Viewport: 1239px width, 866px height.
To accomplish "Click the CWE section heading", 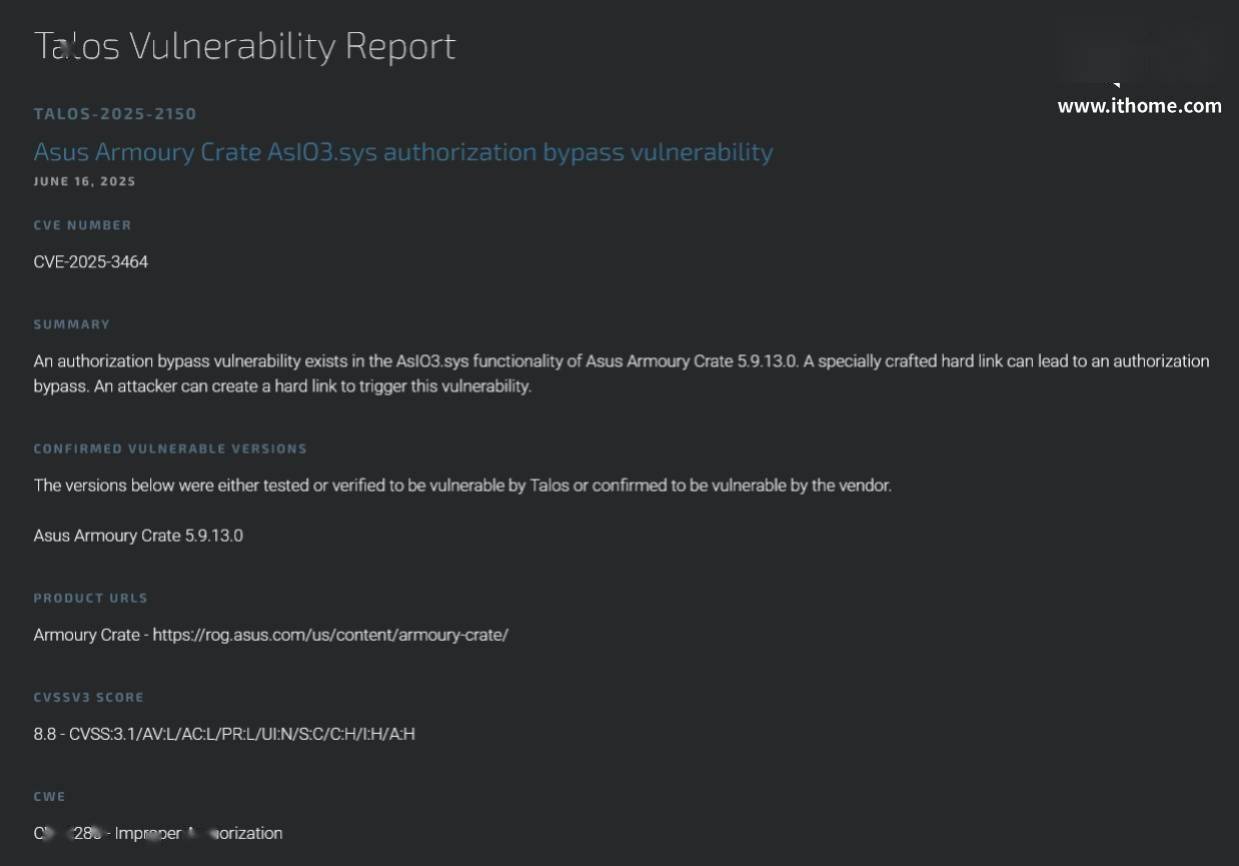I will tap(50, 797).
